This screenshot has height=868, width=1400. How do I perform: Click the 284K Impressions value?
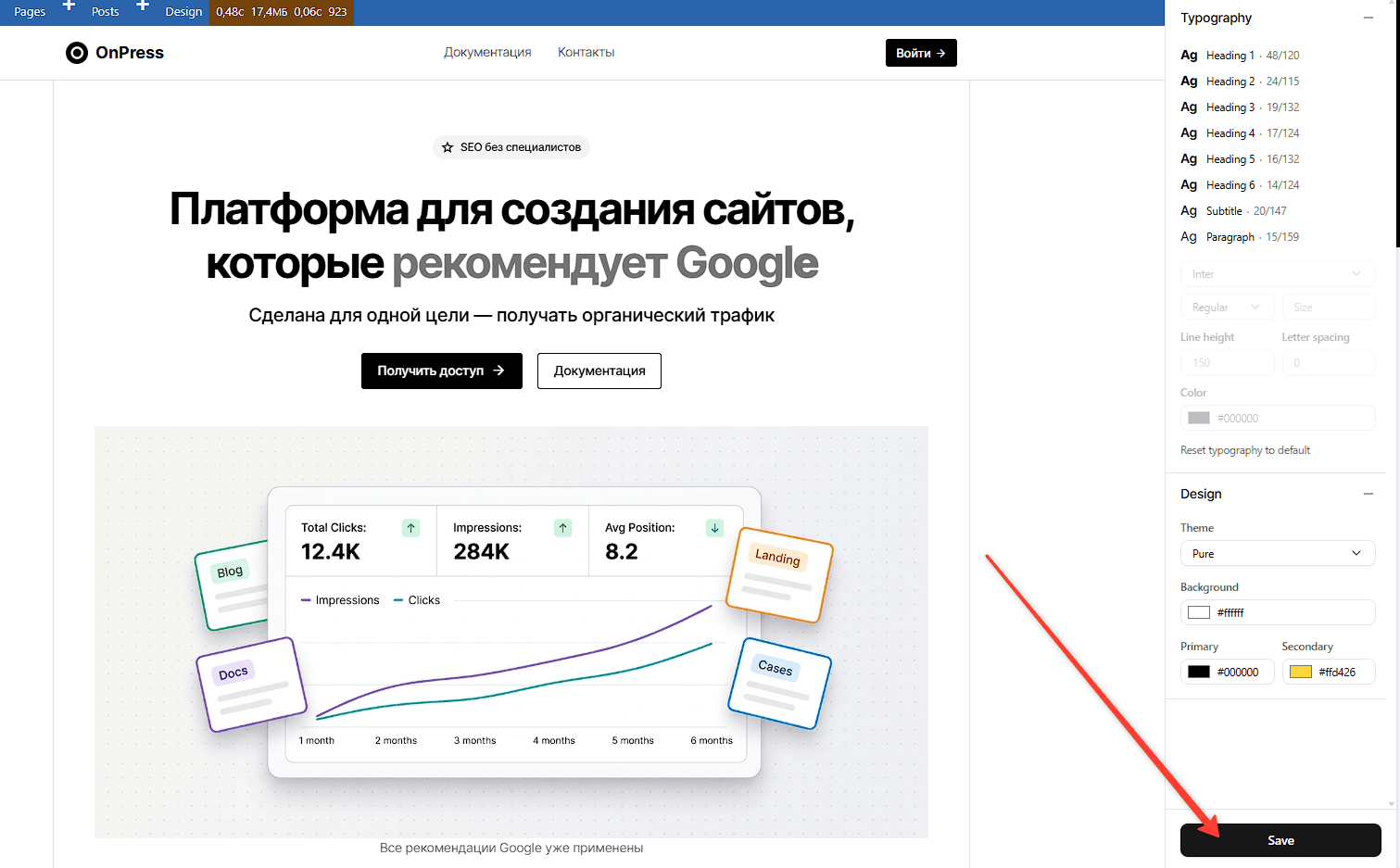point(482,552)
